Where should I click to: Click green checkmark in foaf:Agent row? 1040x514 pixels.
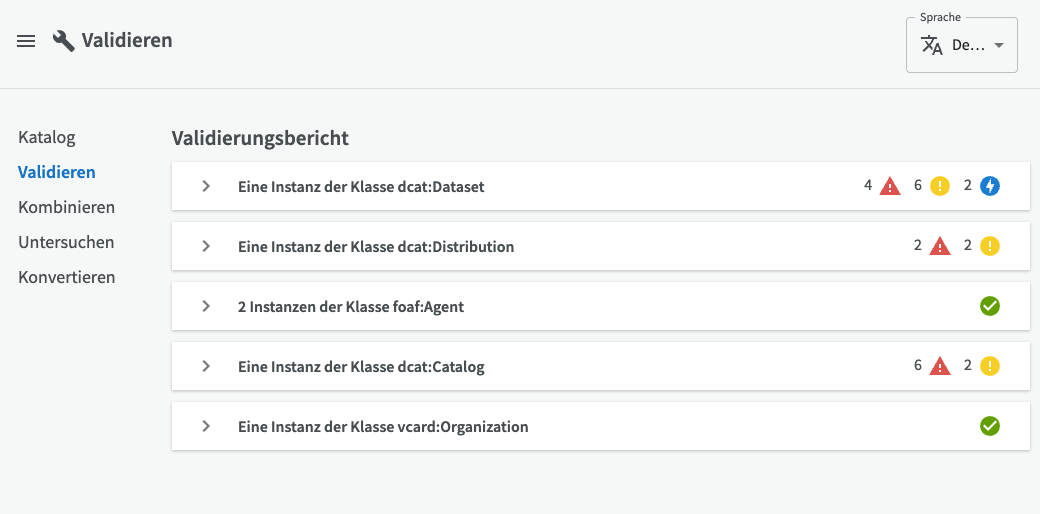point(990,306)
